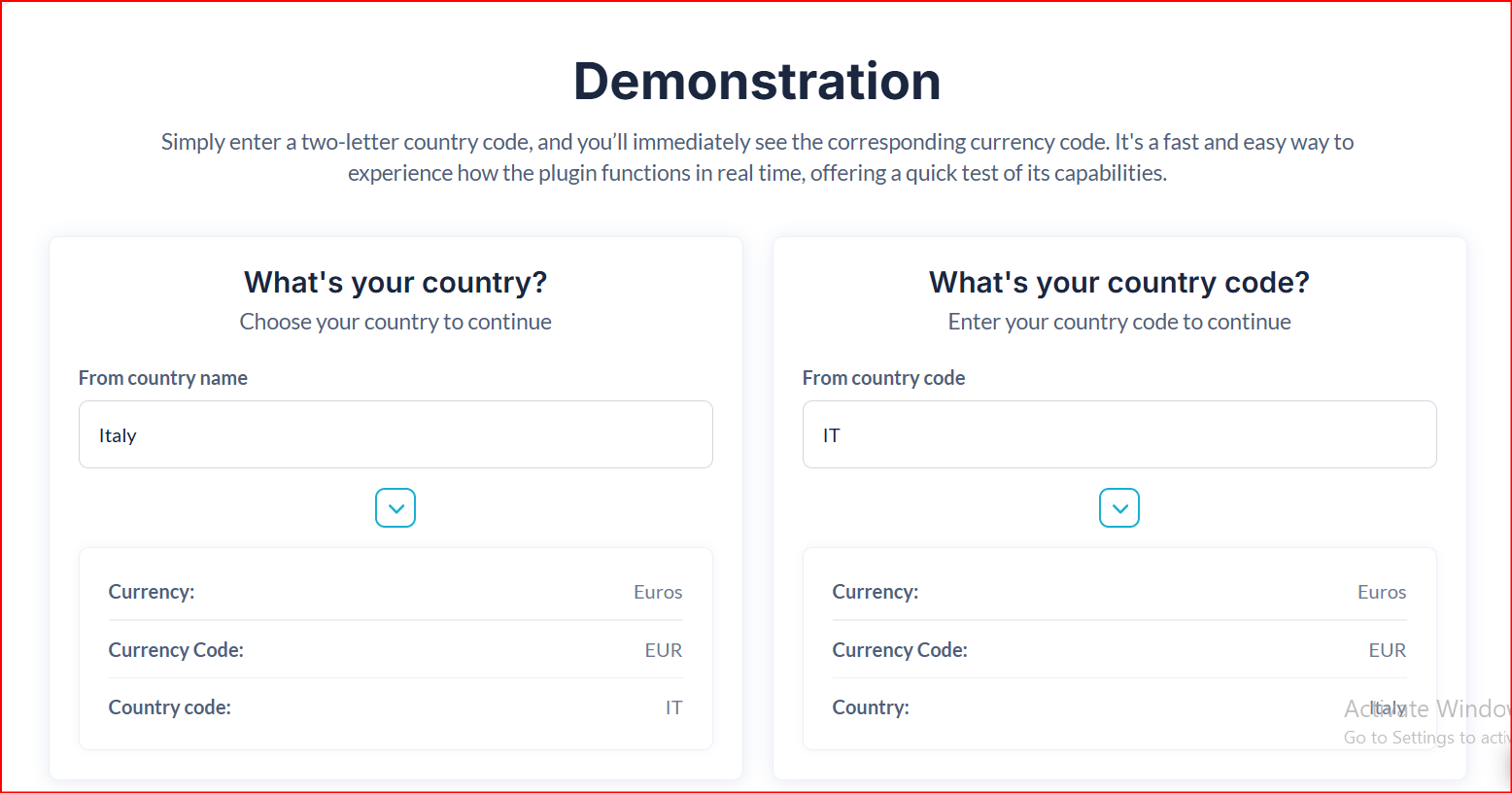Click the country code input containing IT
Image resolution: width=1512 pixels, height=793 pixels.
tap(1119, 434)
